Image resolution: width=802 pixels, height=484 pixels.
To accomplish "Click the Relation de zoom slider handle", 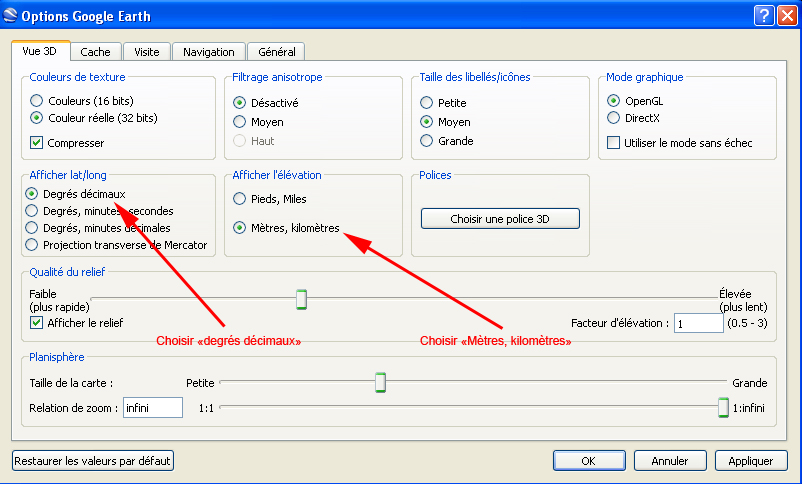I will pyautogui.click(x=723, y=407).
